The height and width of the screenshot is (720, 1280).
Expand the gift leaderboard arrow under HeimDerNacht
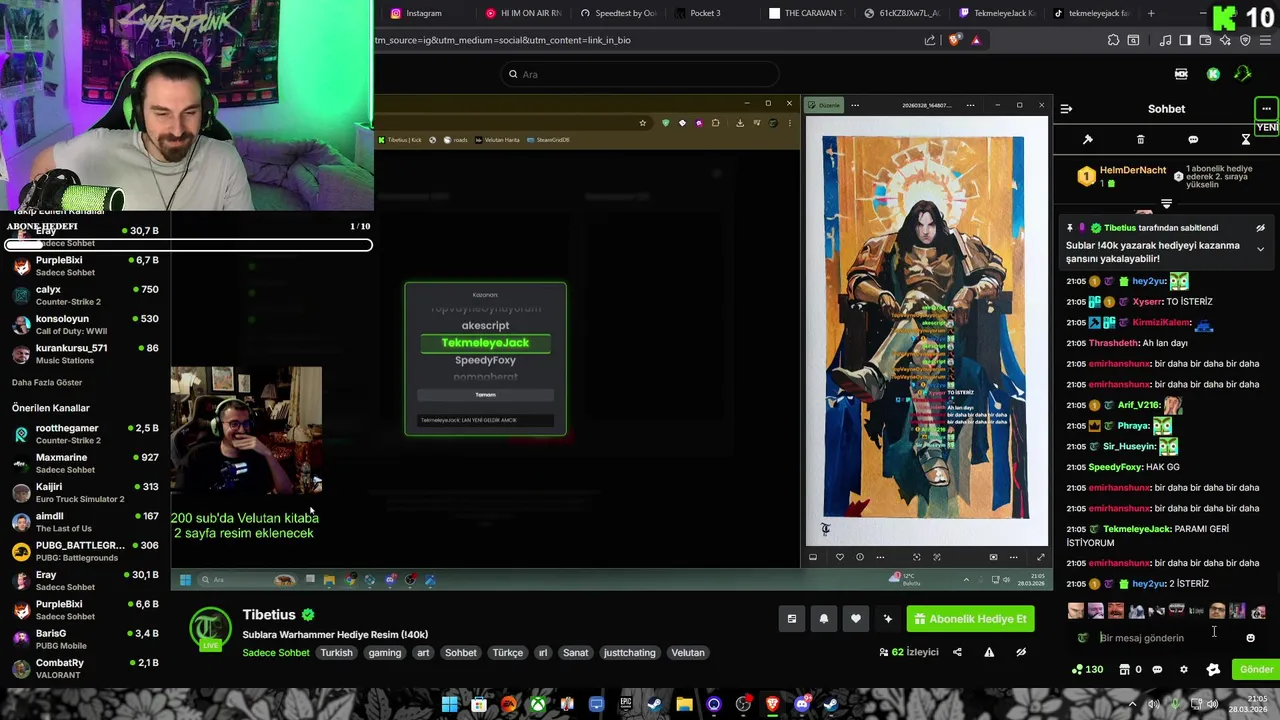[x=1166, y=204]
